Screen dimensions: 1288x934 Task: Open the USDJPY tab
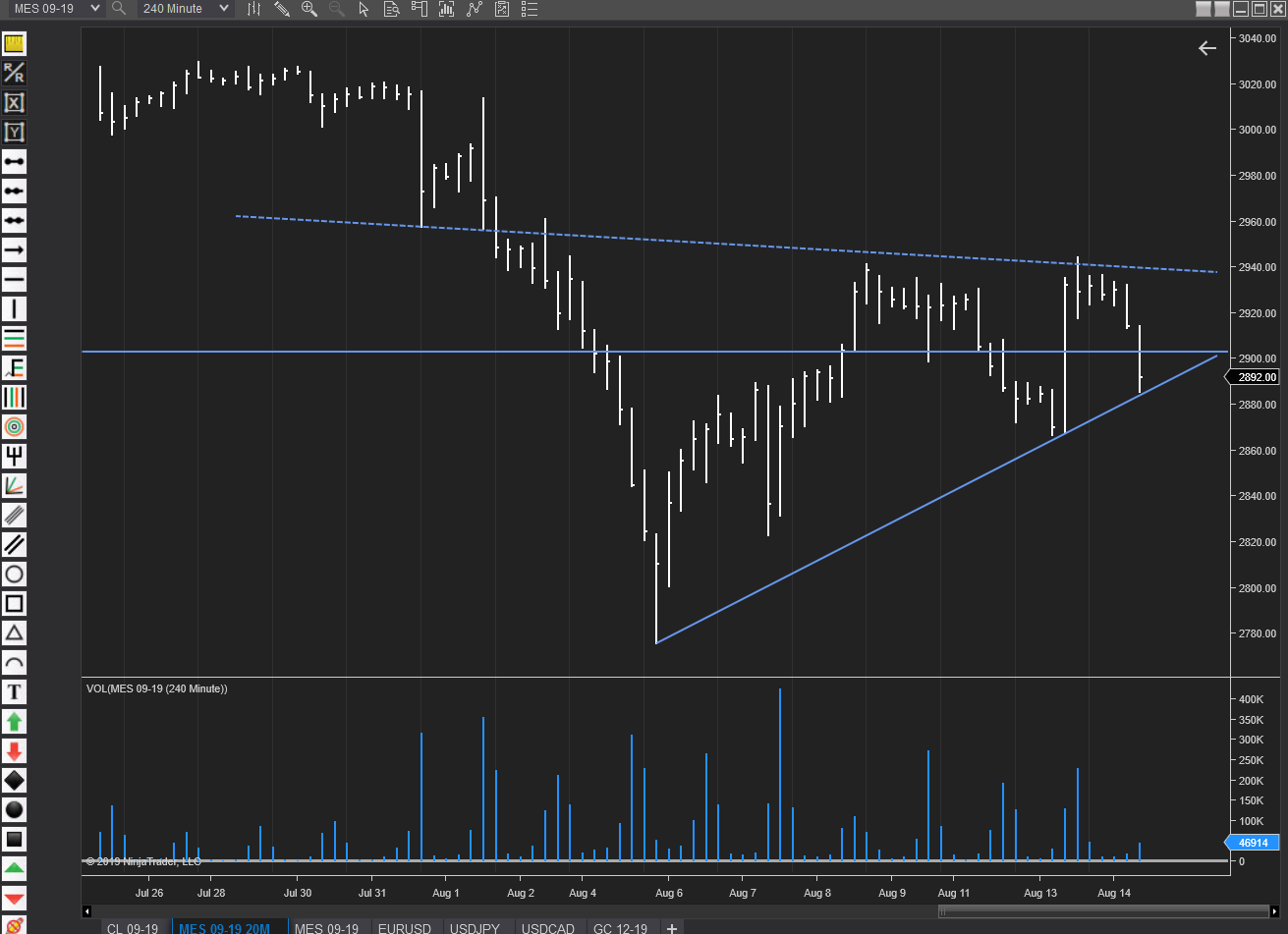(475, 927)
